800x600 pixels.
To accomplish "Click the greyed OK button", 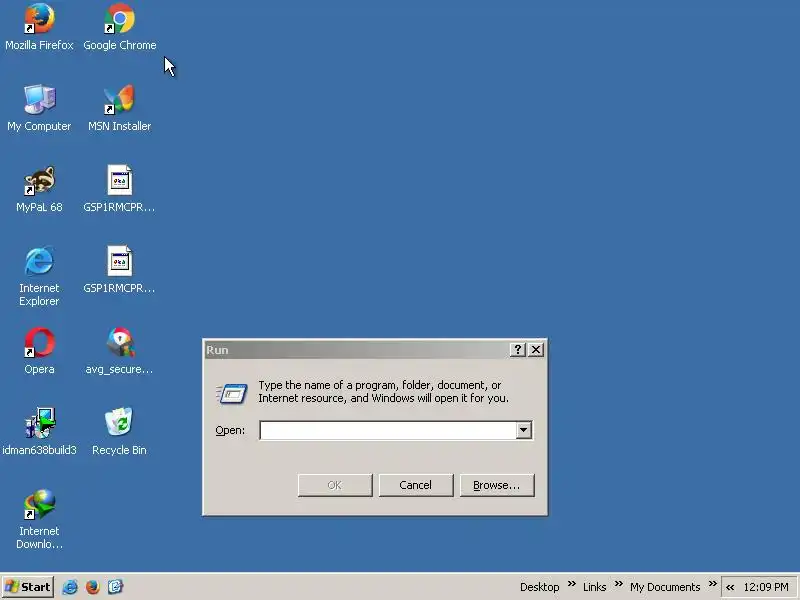I will 335,485.
